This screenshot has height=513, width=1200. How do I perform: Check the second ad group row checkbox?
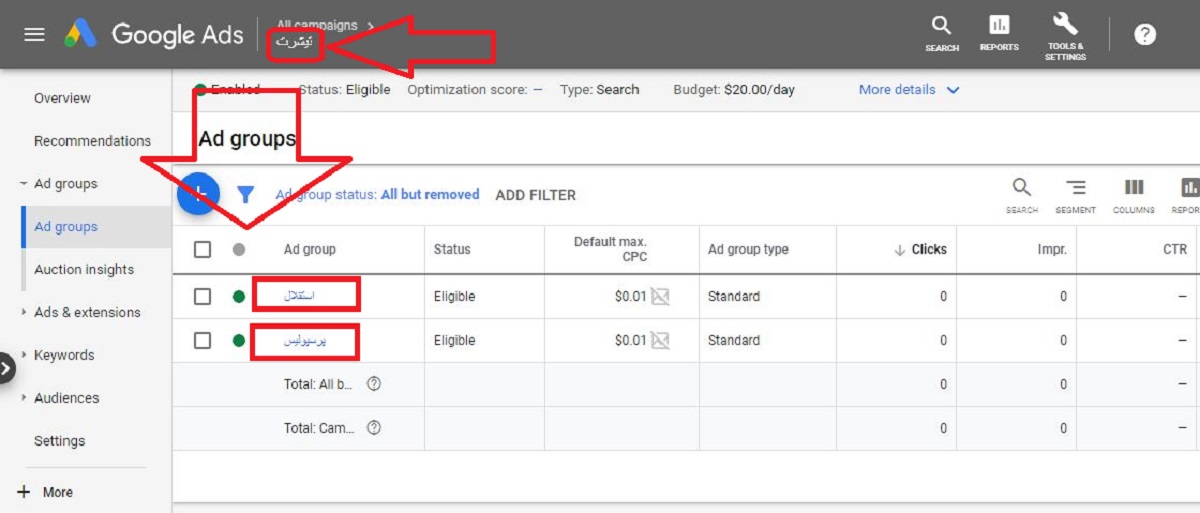(202, 340)
